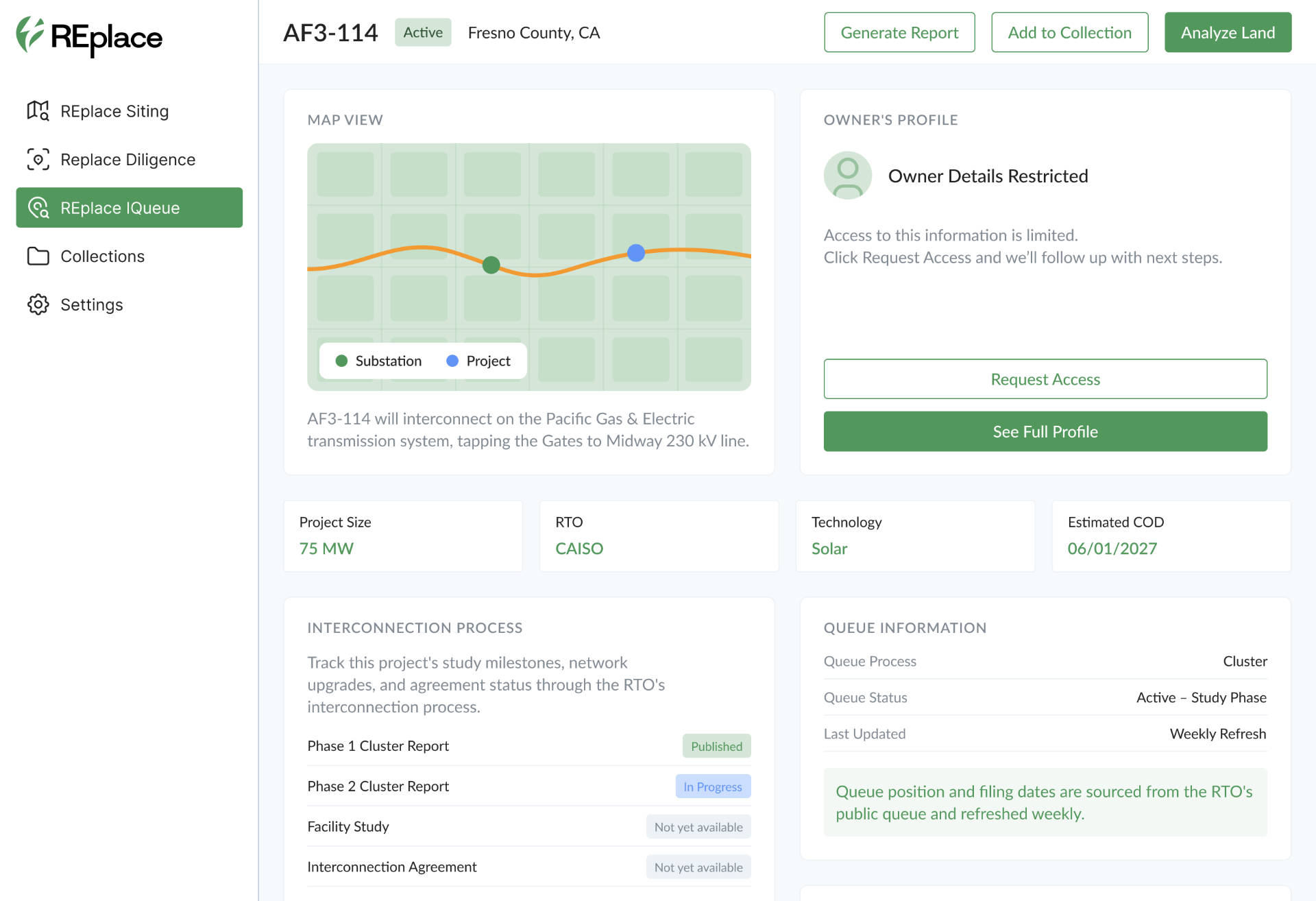Click the AF3-114 project title
The image size is (1316, 901).
pyautogui.click(x=330, y=32)
